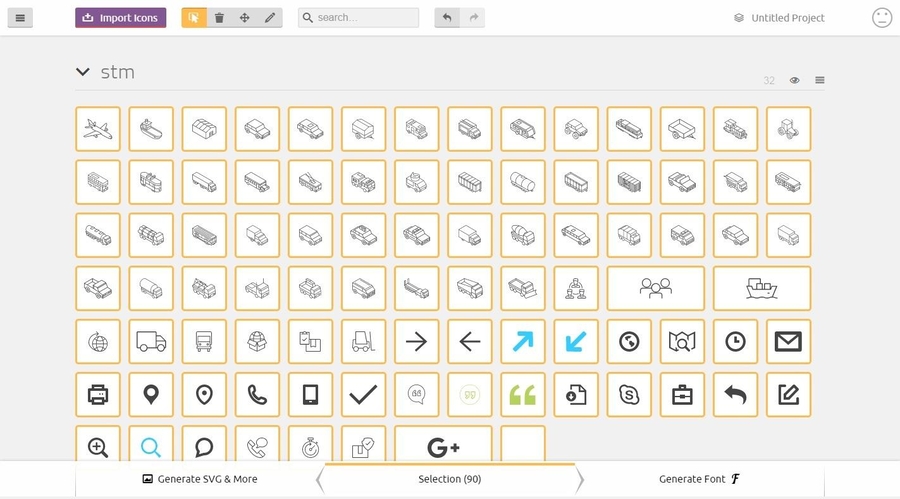900x499 pixels.
Task: Toggle the eye visibility for the stm set
Action: click(795, 80)
